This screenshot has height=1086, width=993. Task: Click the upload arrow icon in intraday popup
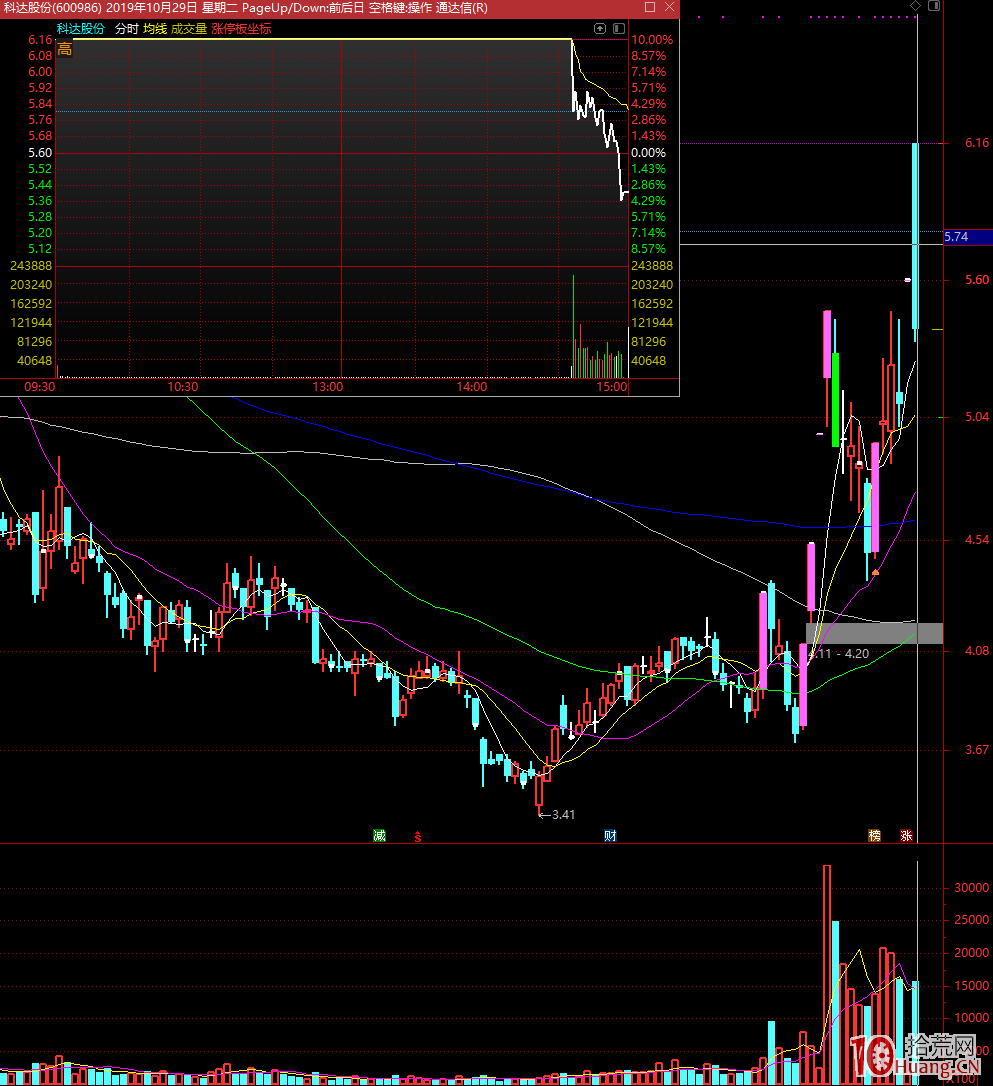(x=600, y=28)
